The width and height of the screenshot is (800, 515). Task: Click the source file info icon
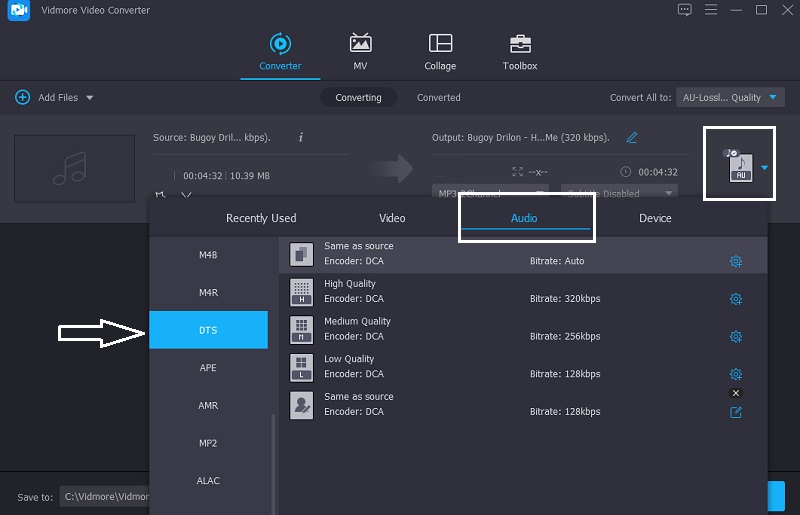click(301, 137)
